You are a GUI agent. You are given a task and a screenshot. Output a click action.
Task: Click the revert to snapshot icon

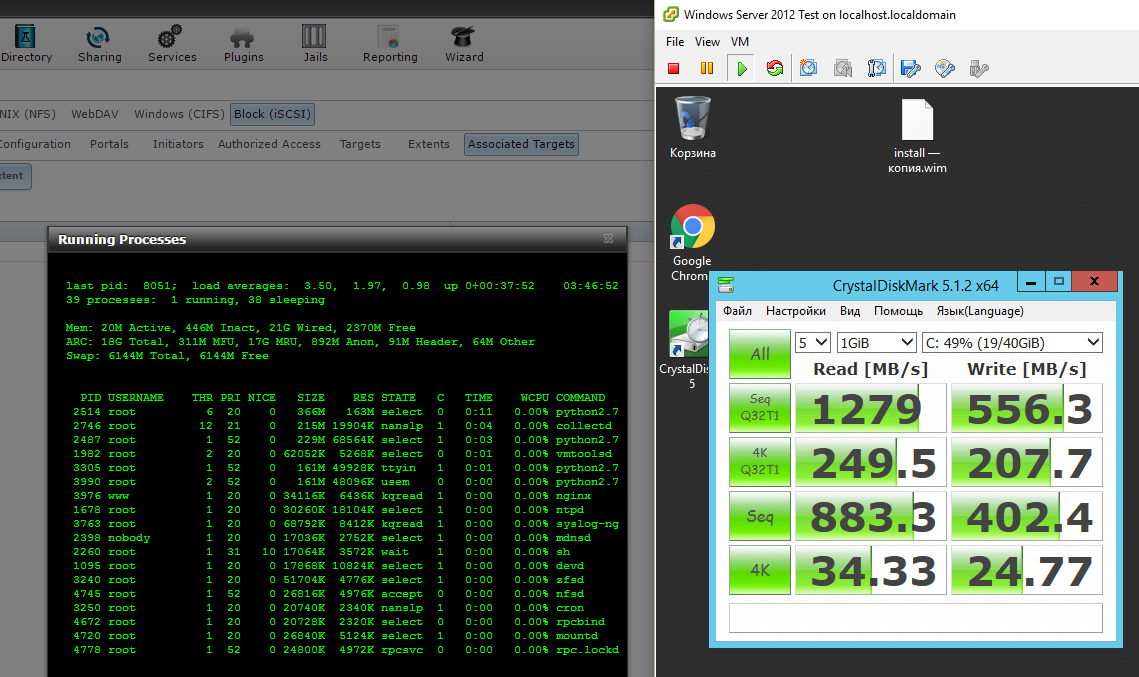843,68
